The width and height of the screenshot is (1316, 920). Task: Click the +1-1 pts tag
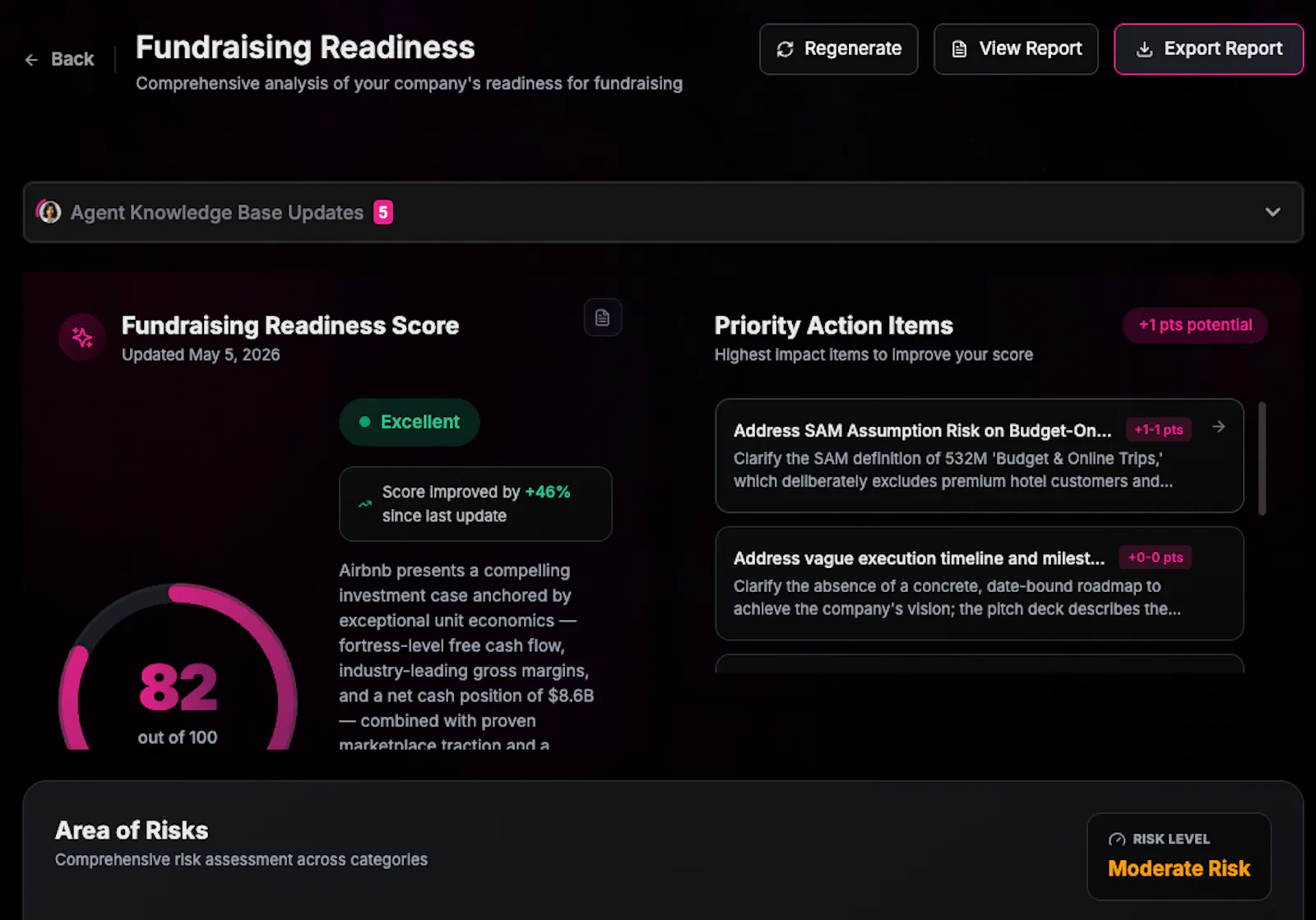click(1159, 429)
